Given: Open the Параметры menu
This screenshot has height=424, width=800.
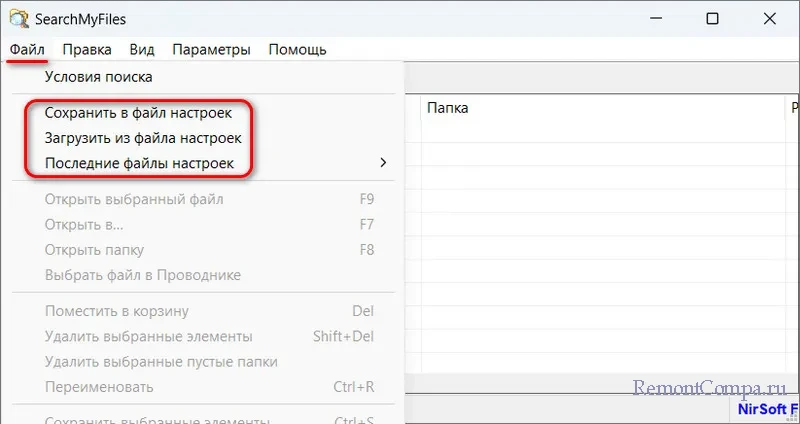Looking at the screenshot, I should pos(210,49).
